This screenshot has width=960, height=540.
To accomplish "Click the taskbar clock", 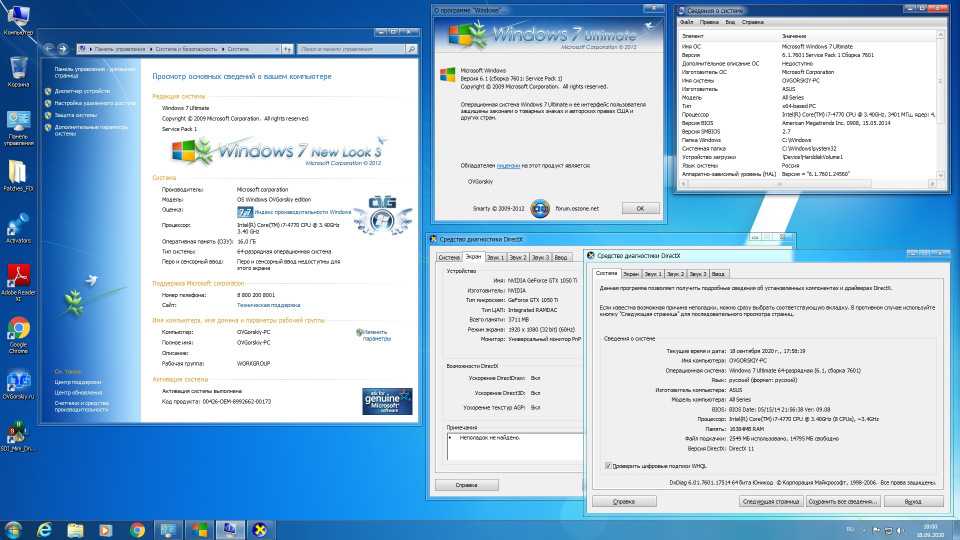I will pos(930,530).
